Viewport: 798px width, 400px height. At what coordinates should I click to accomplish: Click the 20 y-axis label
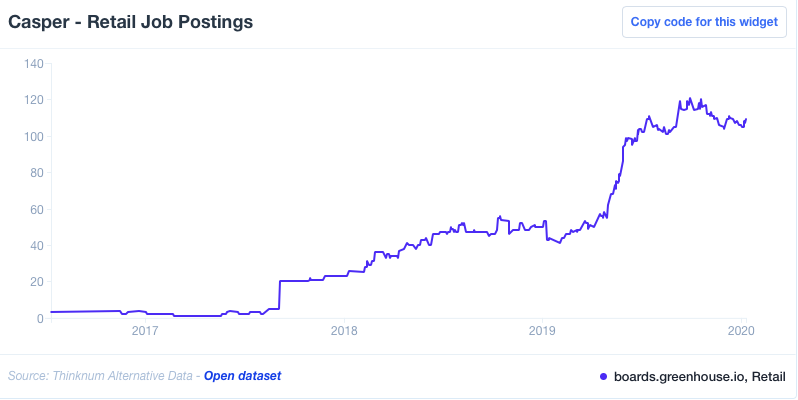point(37,282)
